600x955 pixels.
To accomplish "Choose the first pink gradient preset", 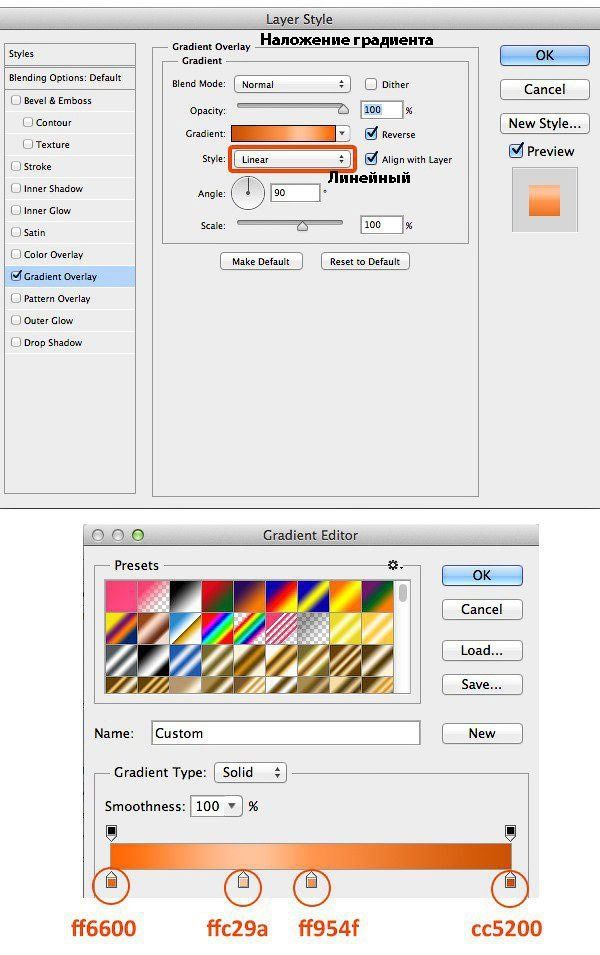I will click(x=121, y=596).
